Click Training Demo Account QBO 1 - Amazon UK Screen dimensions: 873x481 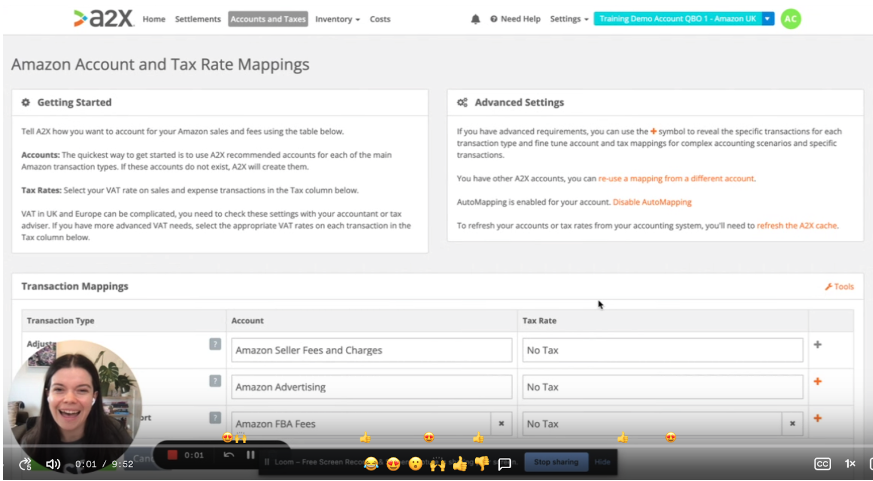(677, 18)
